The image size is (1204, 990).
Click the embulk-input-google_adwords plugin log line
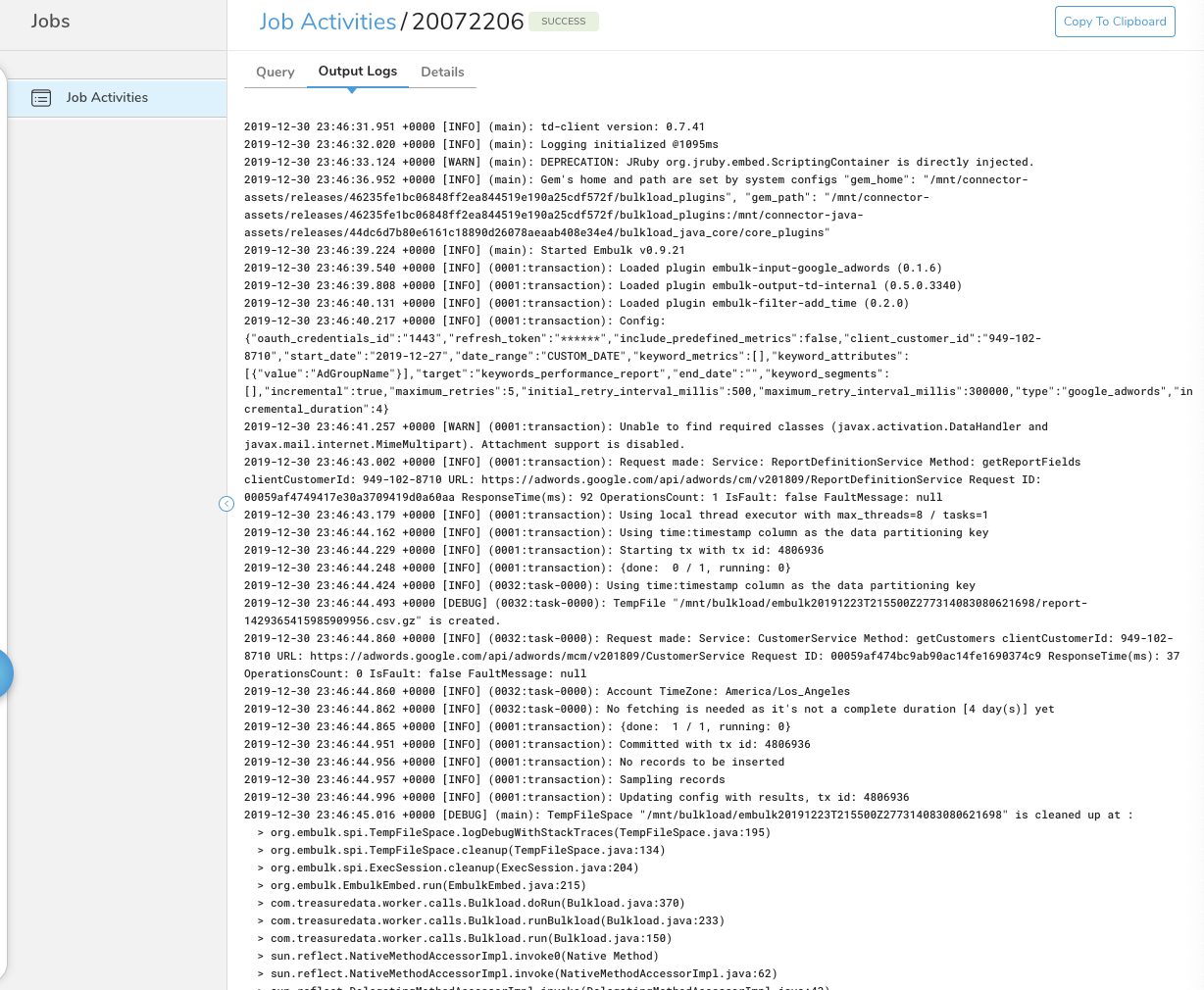pyautogui.click(x=592, y=268)
